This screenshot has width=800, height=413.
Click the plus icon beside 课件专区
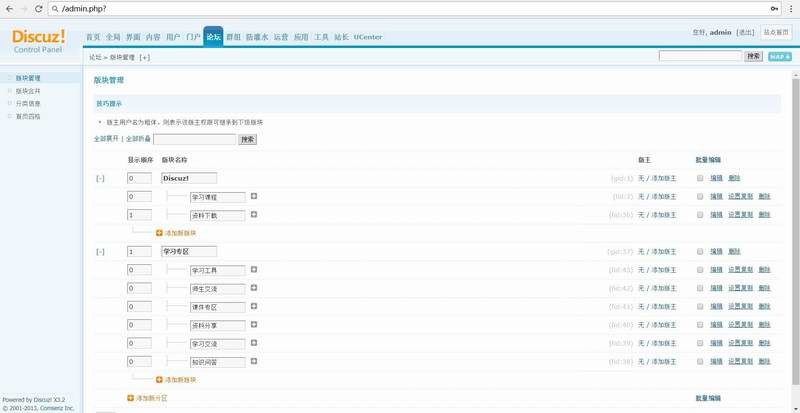(254, 306)
